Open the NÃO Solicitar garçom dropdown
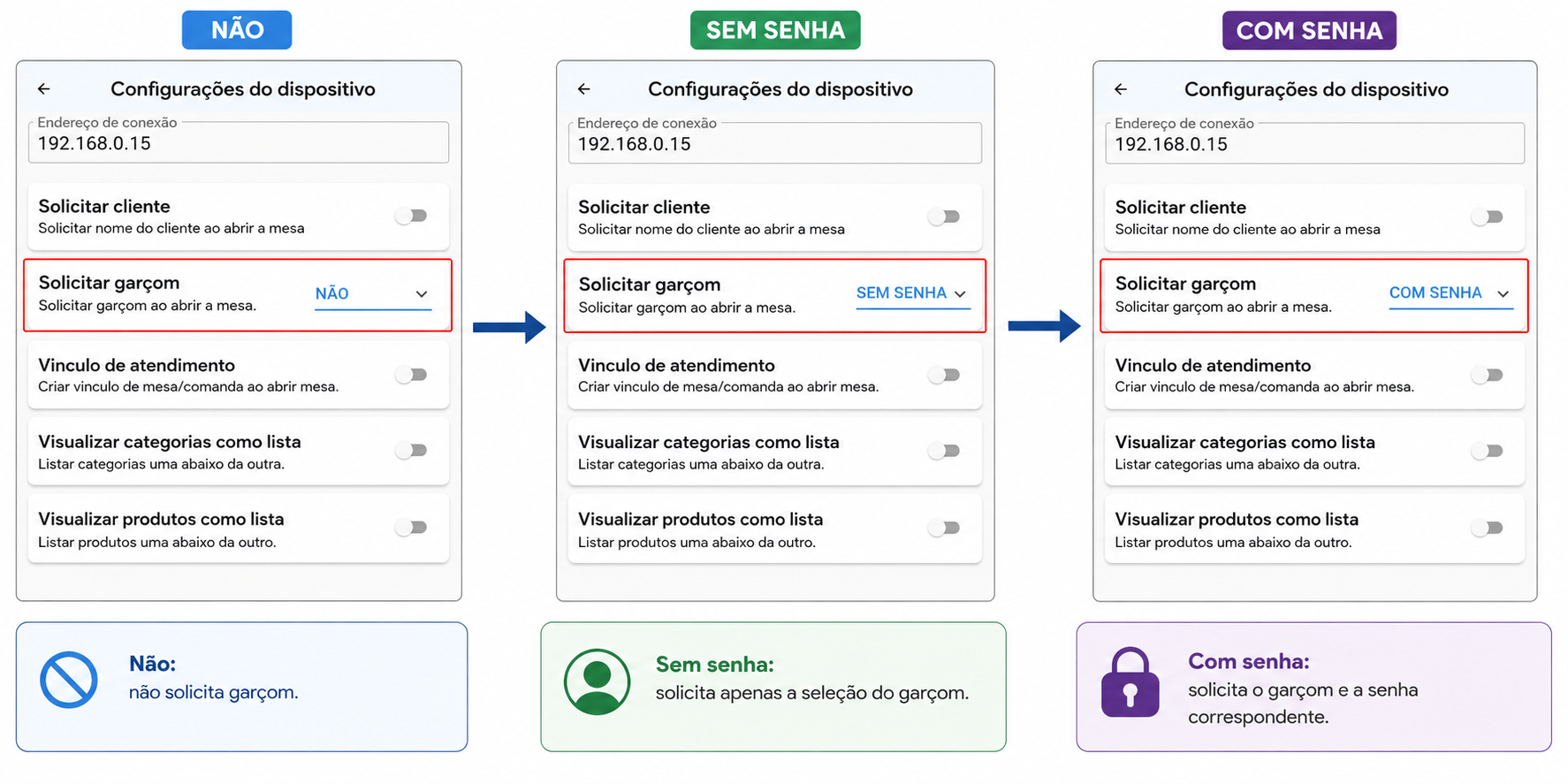 pos(373,294)
